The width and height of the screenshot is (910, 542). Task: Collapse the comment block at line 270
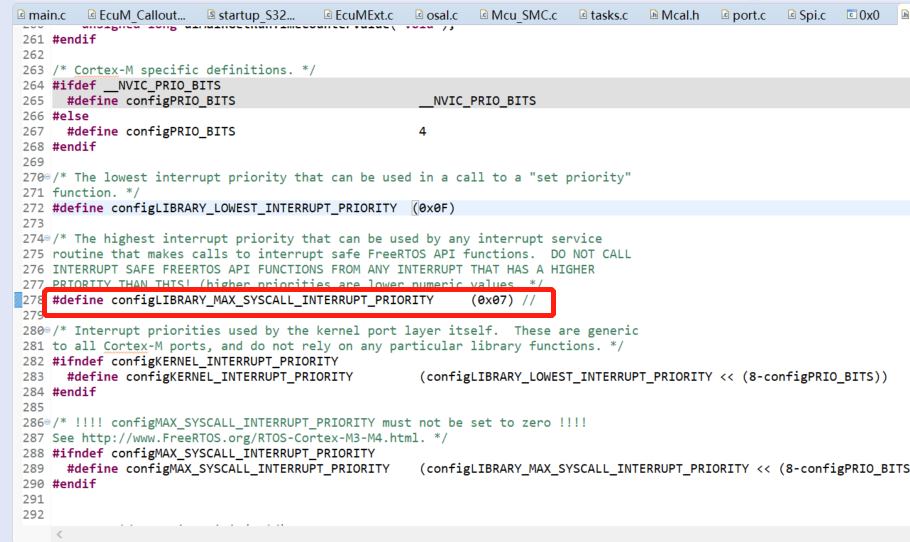(48, 177)
